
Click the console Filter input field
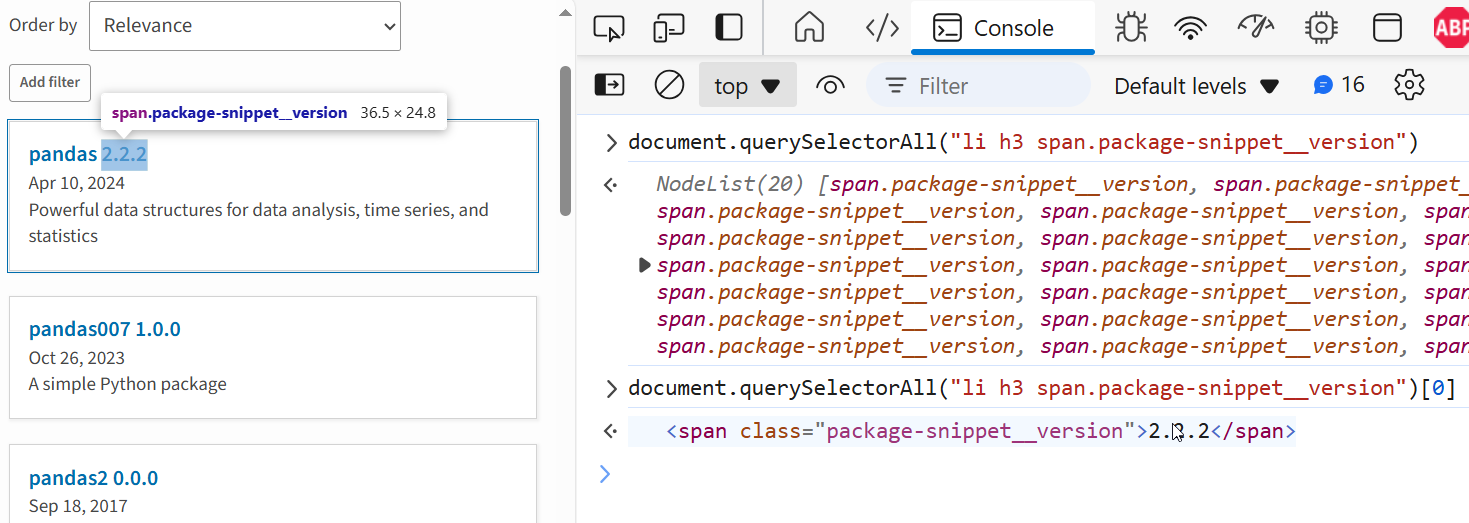click(990, 86)
